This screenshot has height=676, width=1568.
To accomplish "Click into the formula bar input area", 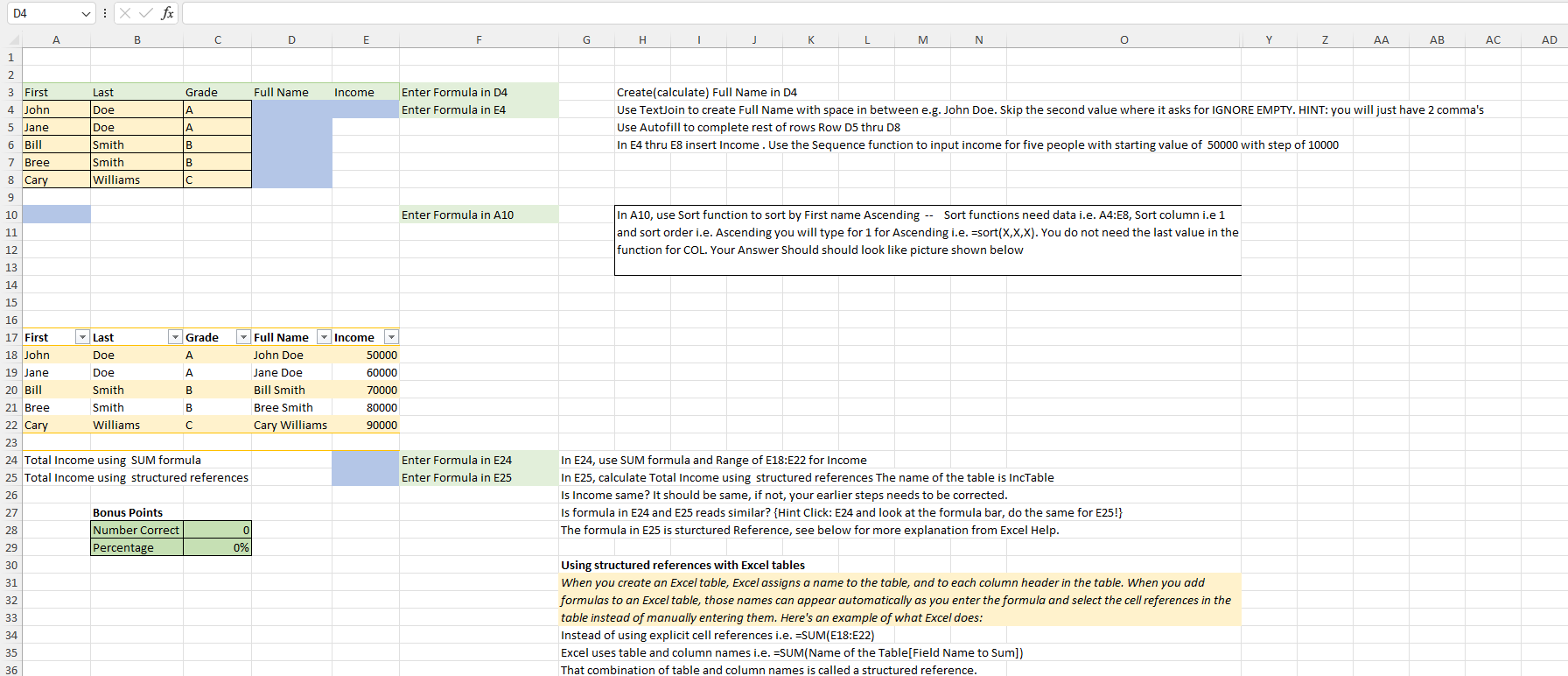I will coord(873,13).
